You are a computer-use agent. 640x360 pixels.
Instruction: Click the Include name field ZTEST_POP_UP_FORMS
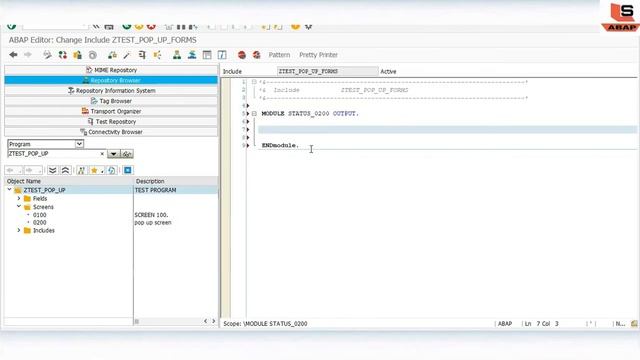(327, 71)
